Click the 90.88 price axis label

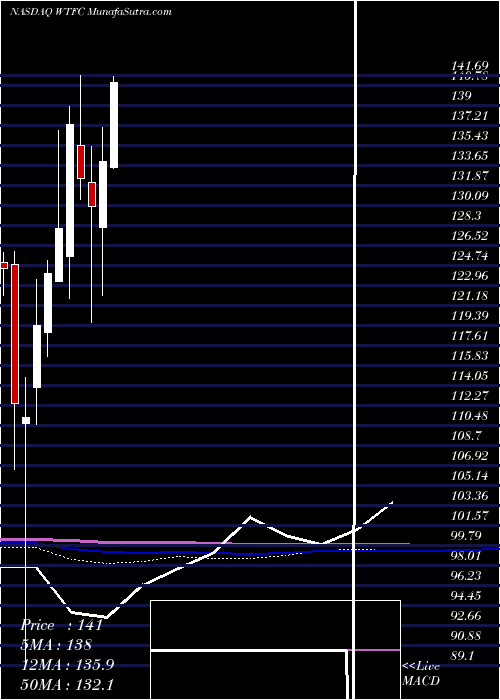[467, 635]
